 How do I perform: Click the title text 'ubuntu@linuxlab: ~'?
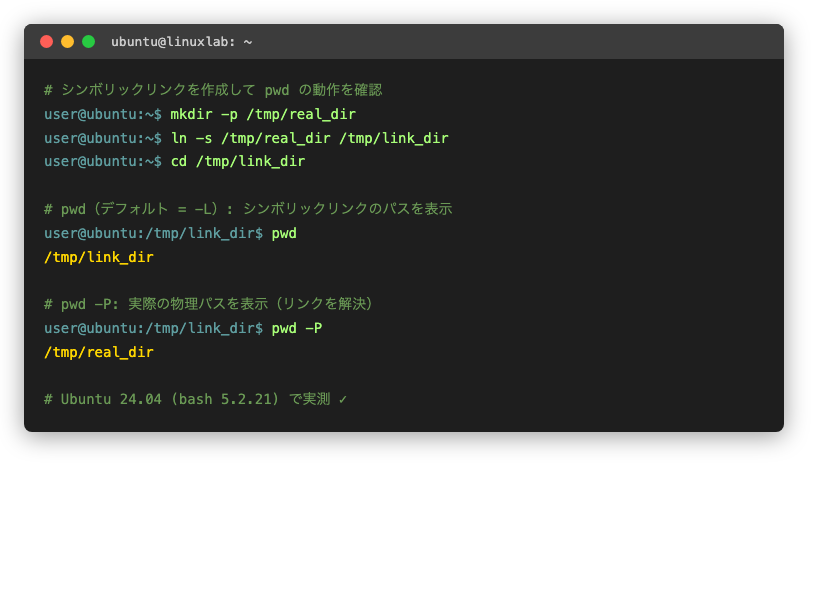[181, 42]
